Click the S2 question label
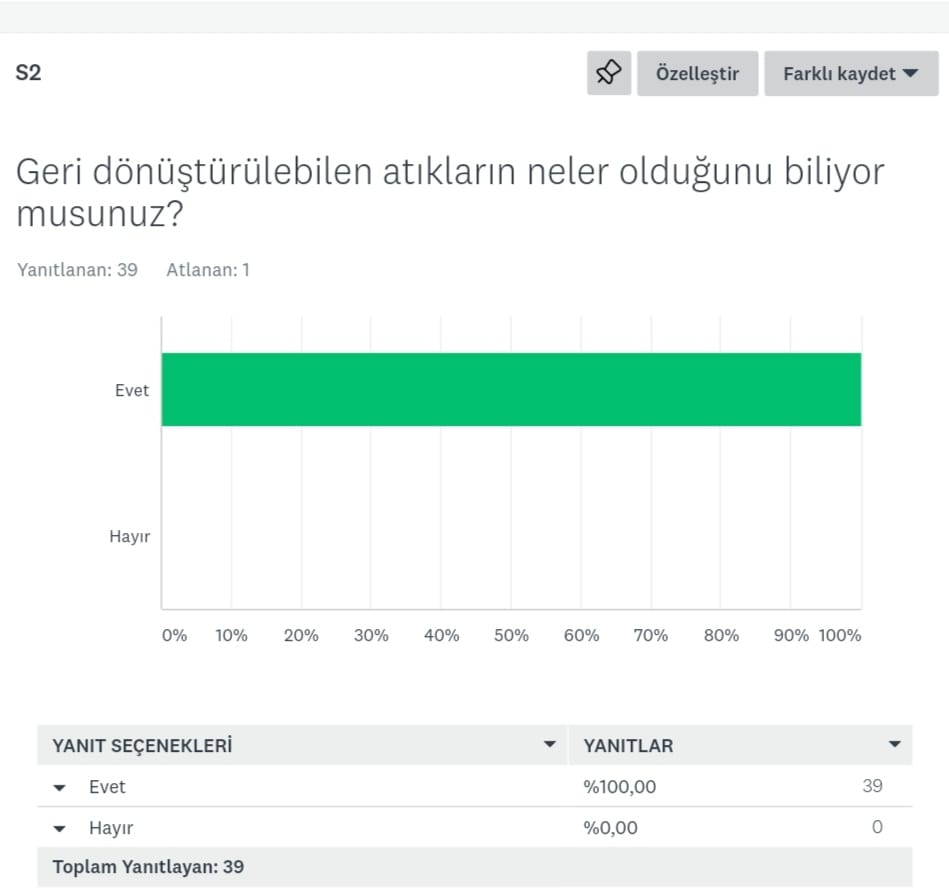Viewport: 949px width, 891px height. [x=28, y=73]
